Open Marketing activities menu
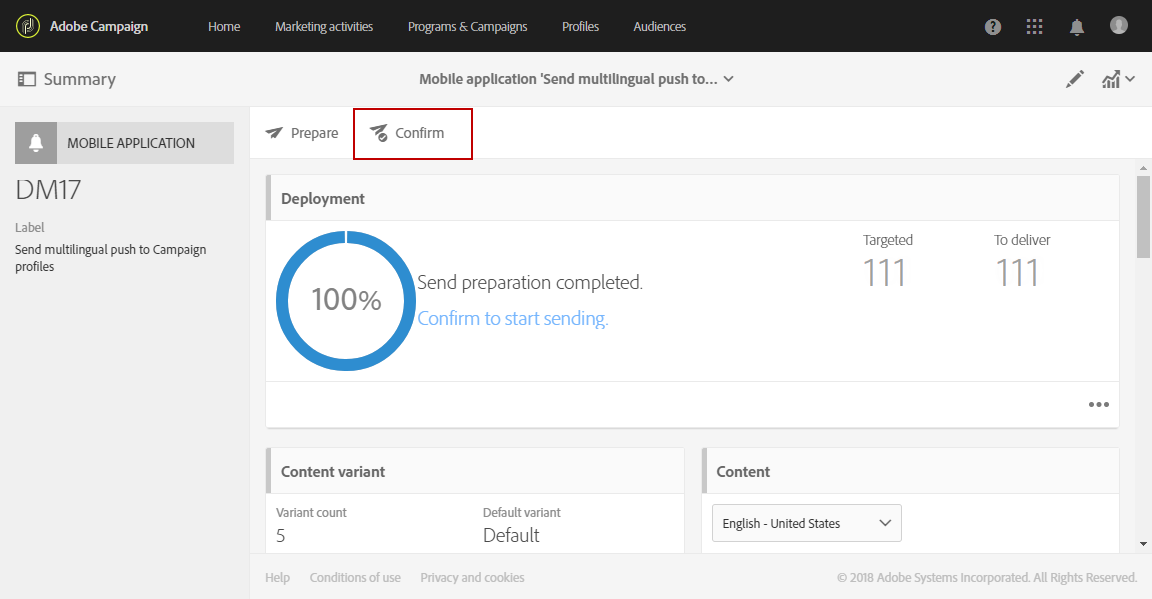 (x=324, y=26)
